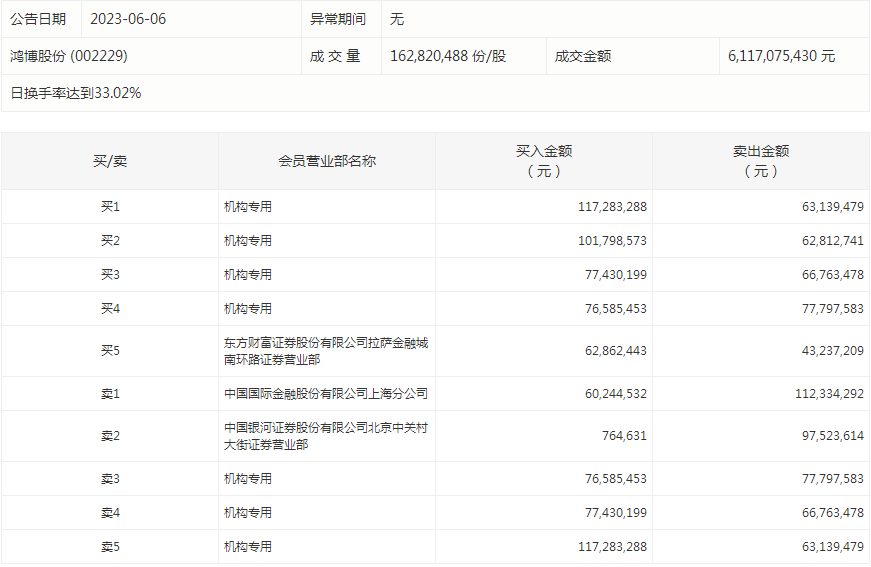Click 机构专用 in the 买3 row
The image size is (871, 567).
(248, 275)
